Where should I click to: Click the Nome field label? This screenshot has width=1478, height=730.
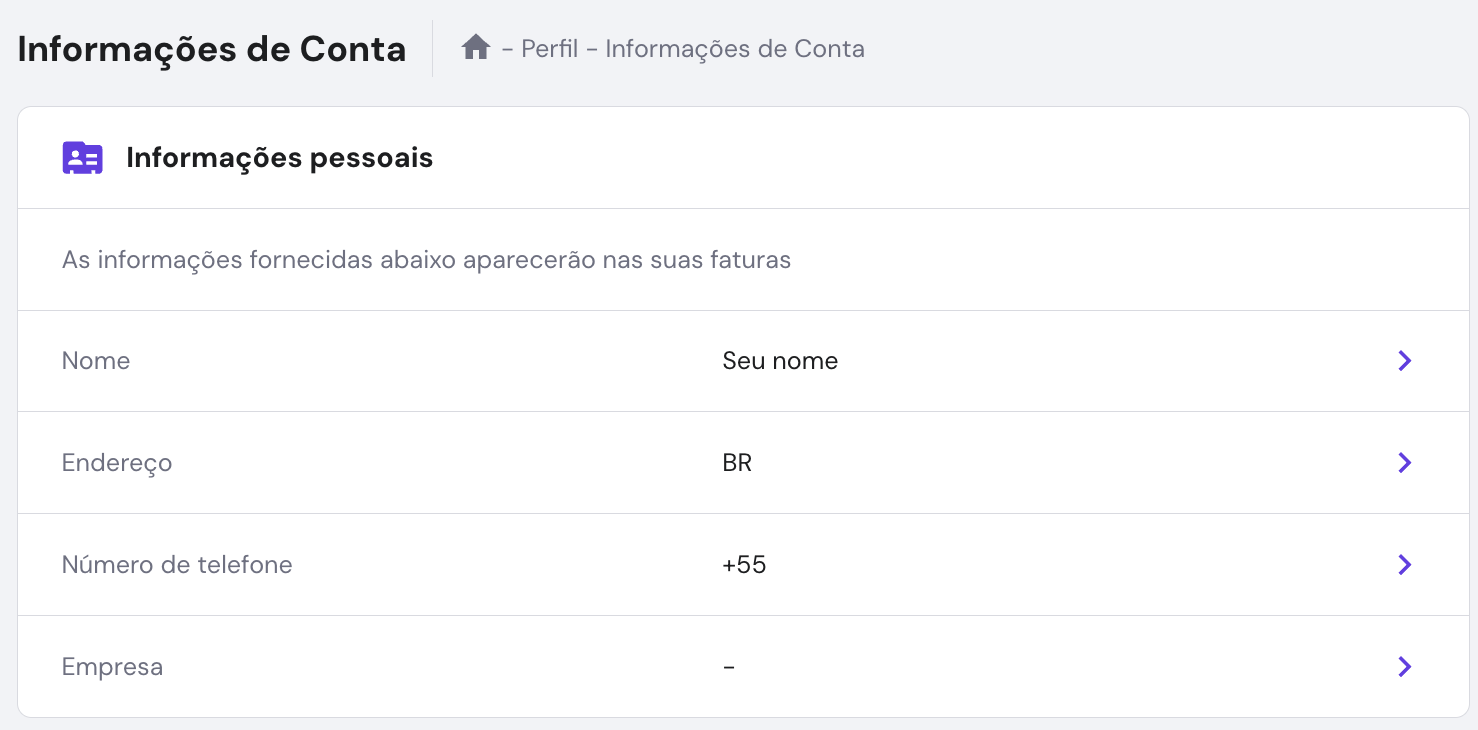pos(96,361)
